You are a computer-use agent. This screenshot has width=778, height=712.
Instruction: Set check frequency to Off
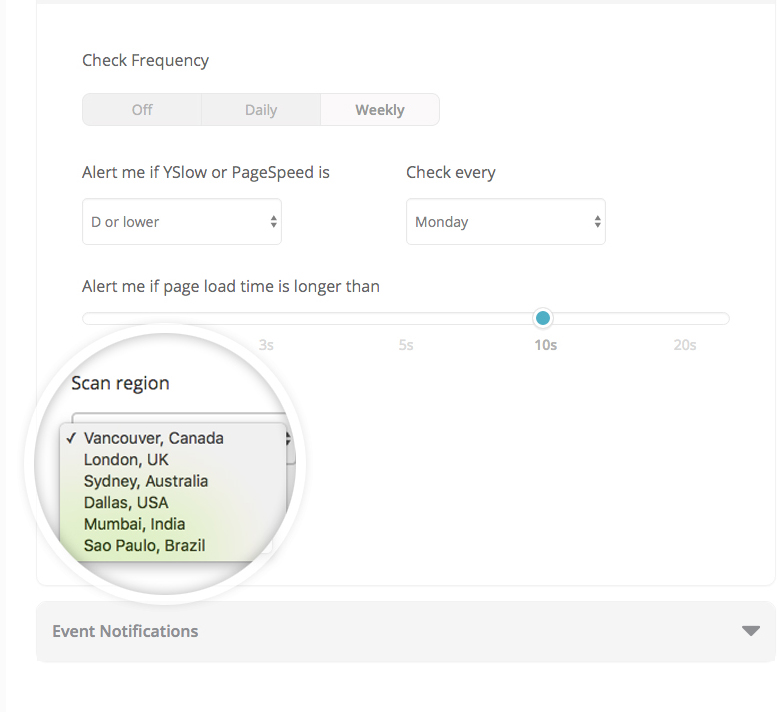(x=142, y=110)
